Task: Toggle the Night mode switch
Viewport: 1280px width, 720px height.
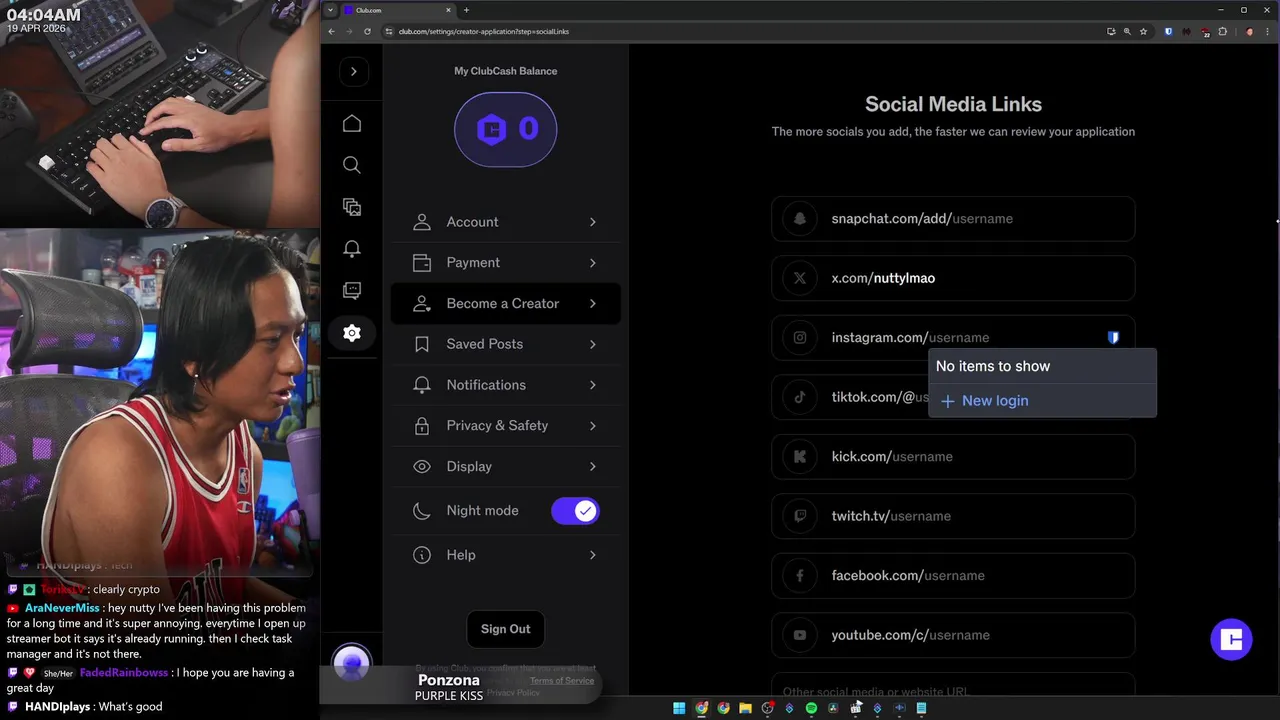Action: click(575, 511)
